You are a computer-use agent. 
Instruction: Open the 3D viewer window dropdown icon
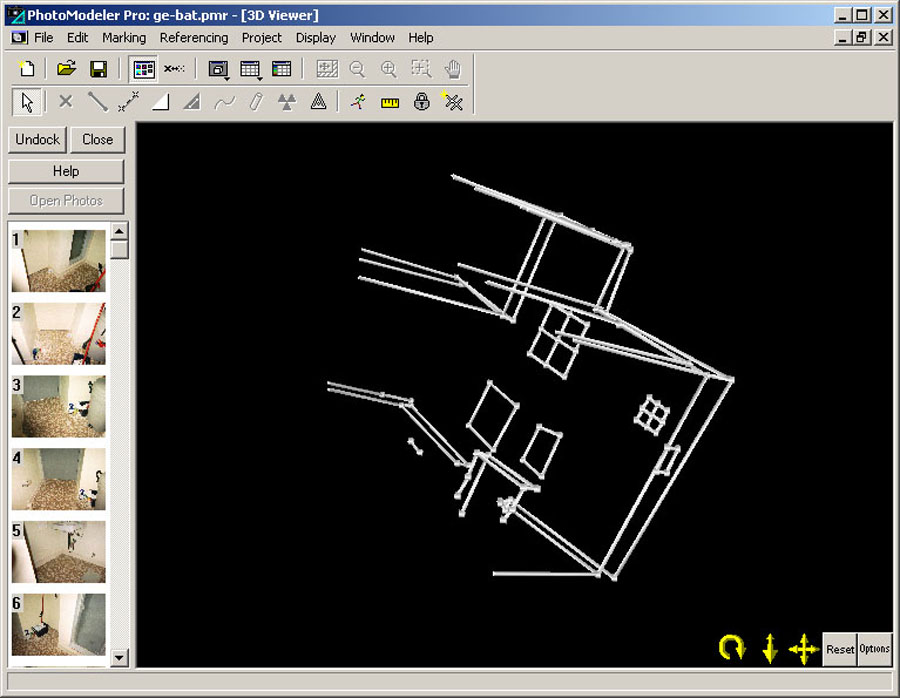(x=218, y=69)
